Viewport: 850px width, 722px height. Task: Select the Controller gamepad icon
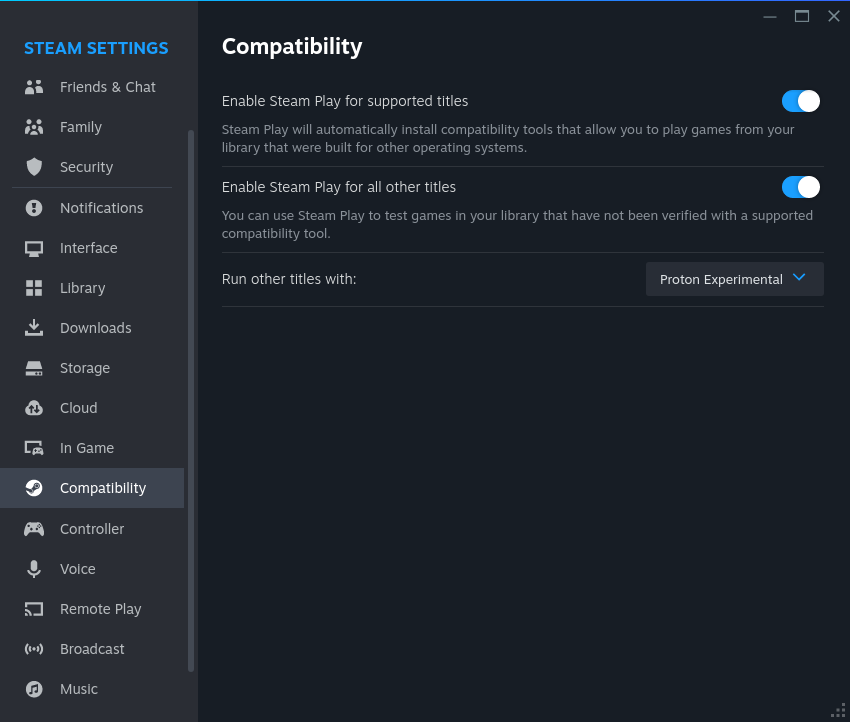34,528
